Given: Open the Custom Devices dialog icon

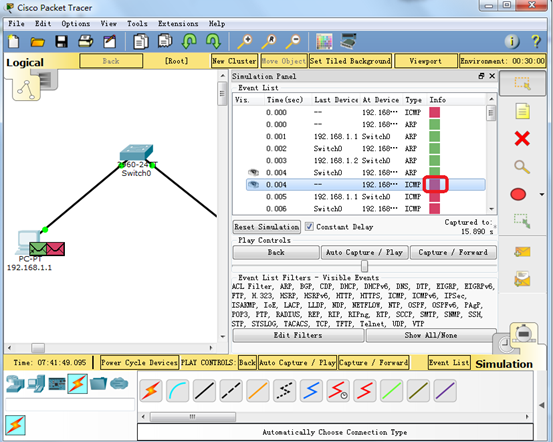Looking at the screenshot, I should coord(348,41).
